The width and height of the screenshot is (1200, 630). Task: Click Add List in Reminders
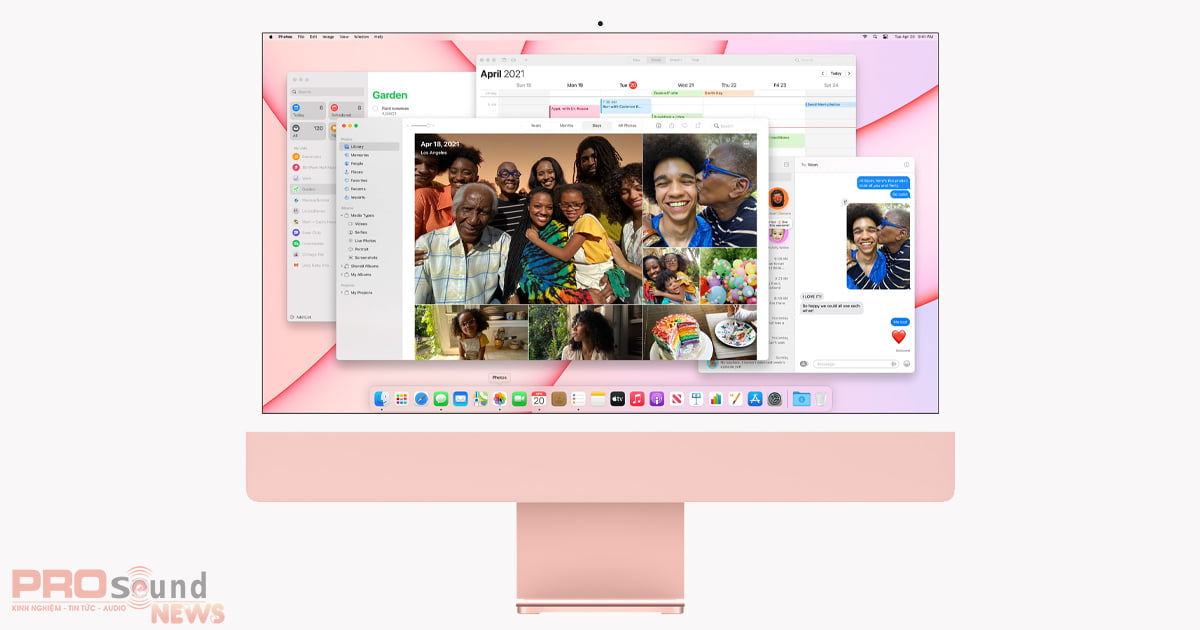[x=300, y=317]
